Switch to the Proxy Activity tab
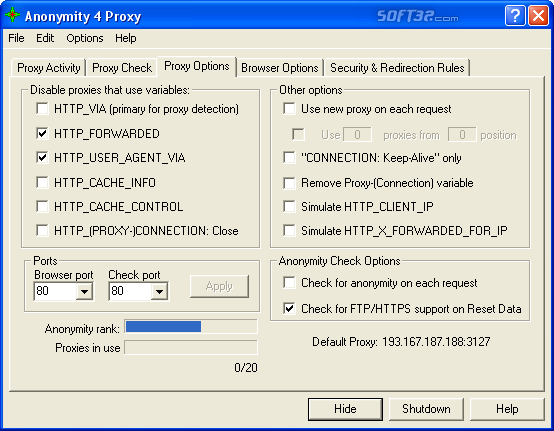554x431 pixels. (49, 67)
